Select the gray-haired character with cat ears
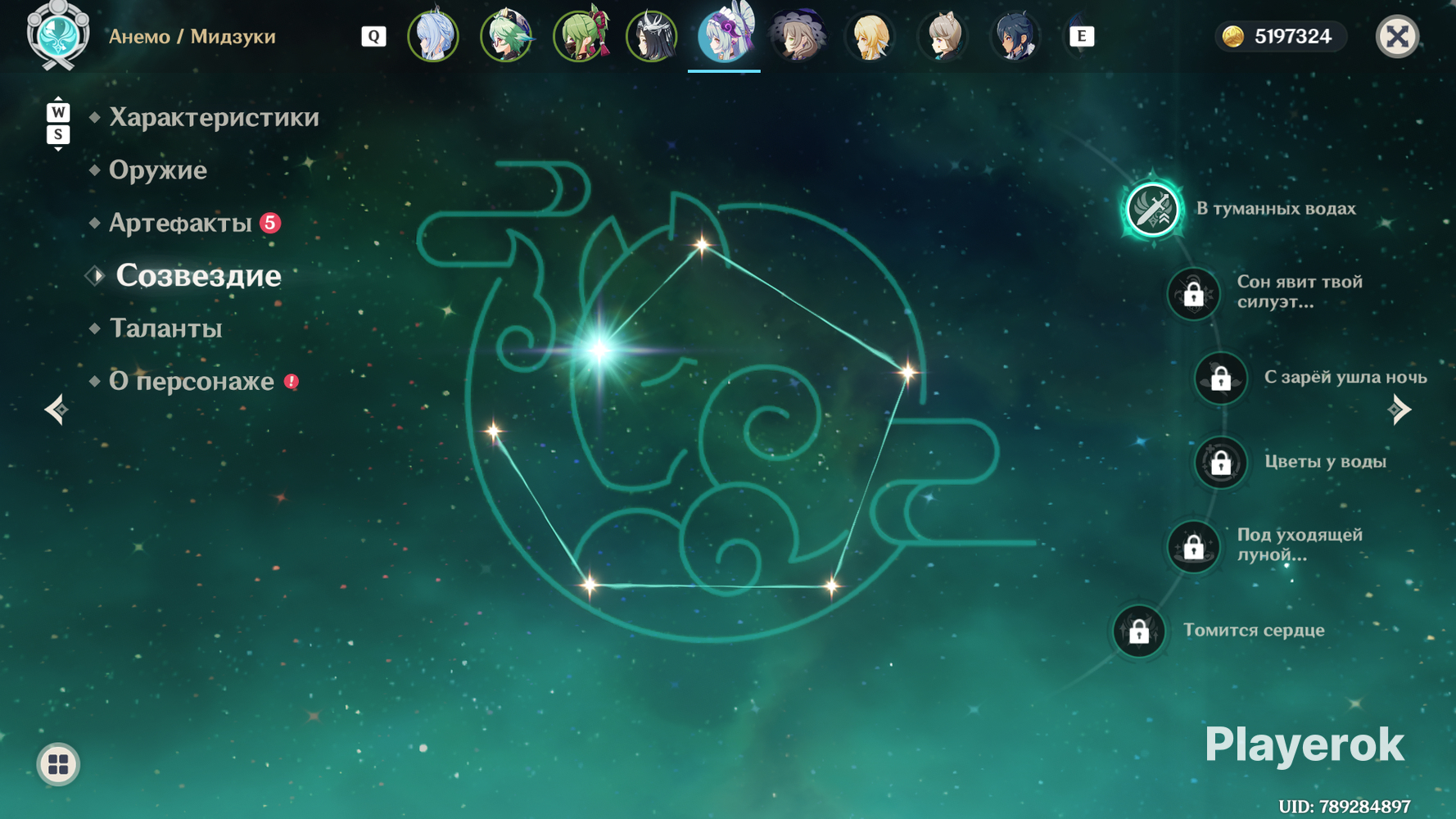The height and width of the screenshot is (819, 1456). [x=943, y=36]
